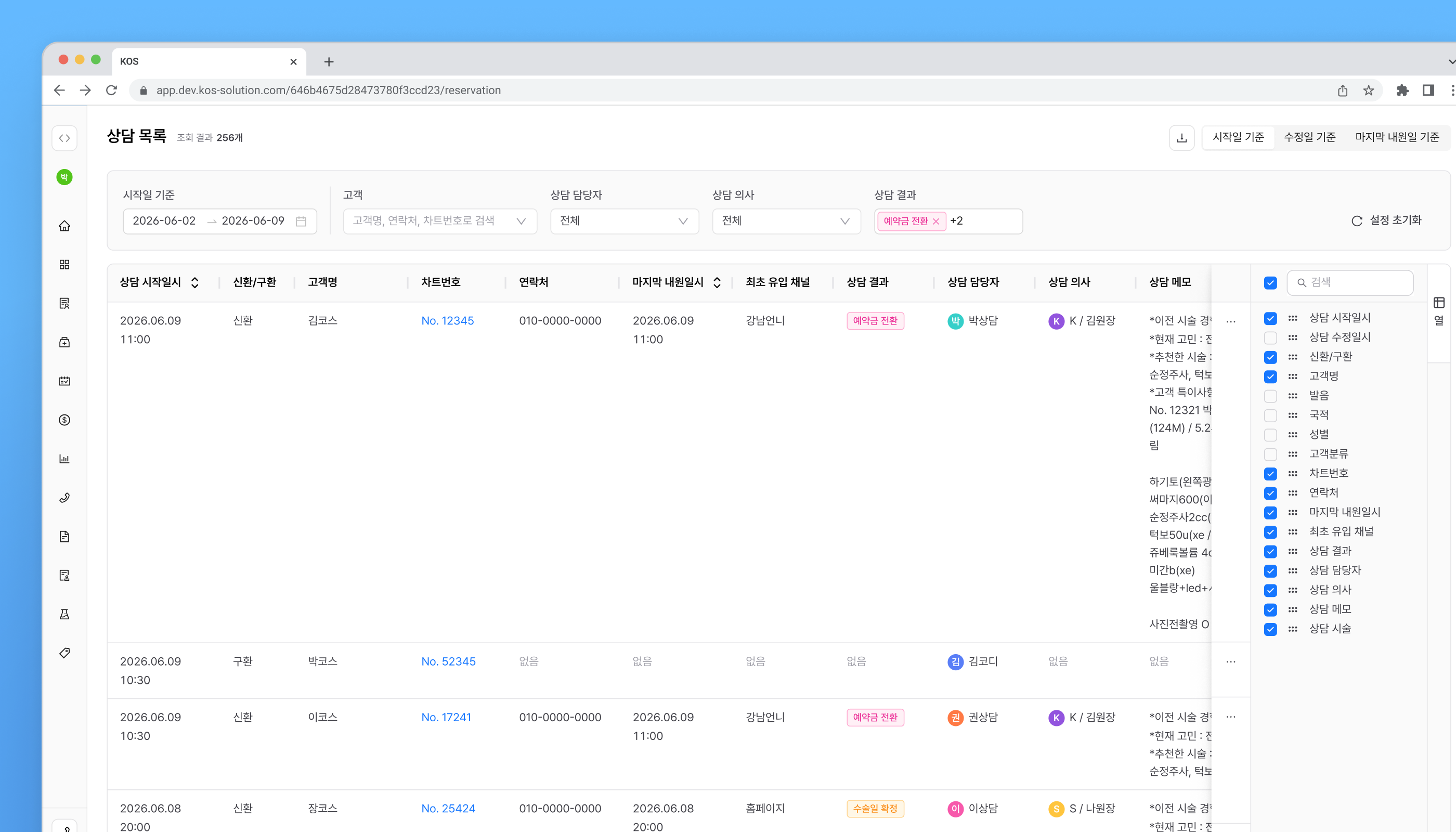
Task: Enable the 국적 column checkbox
Action: tap(1270, 415)
